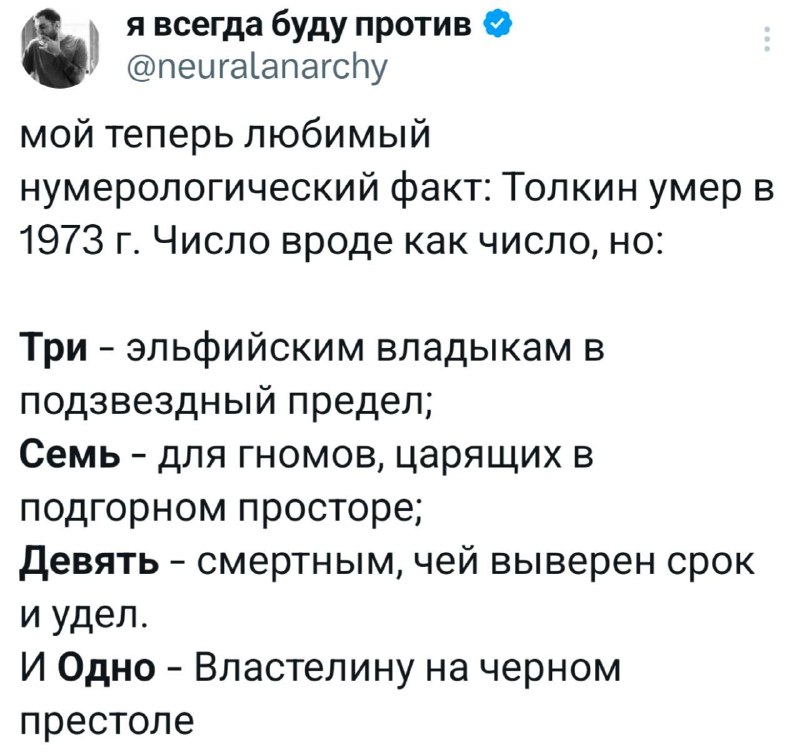The height and width of the screenshot is (756, 800).
Task: Click the bold word "Одно"
Action: pos(107,667)
